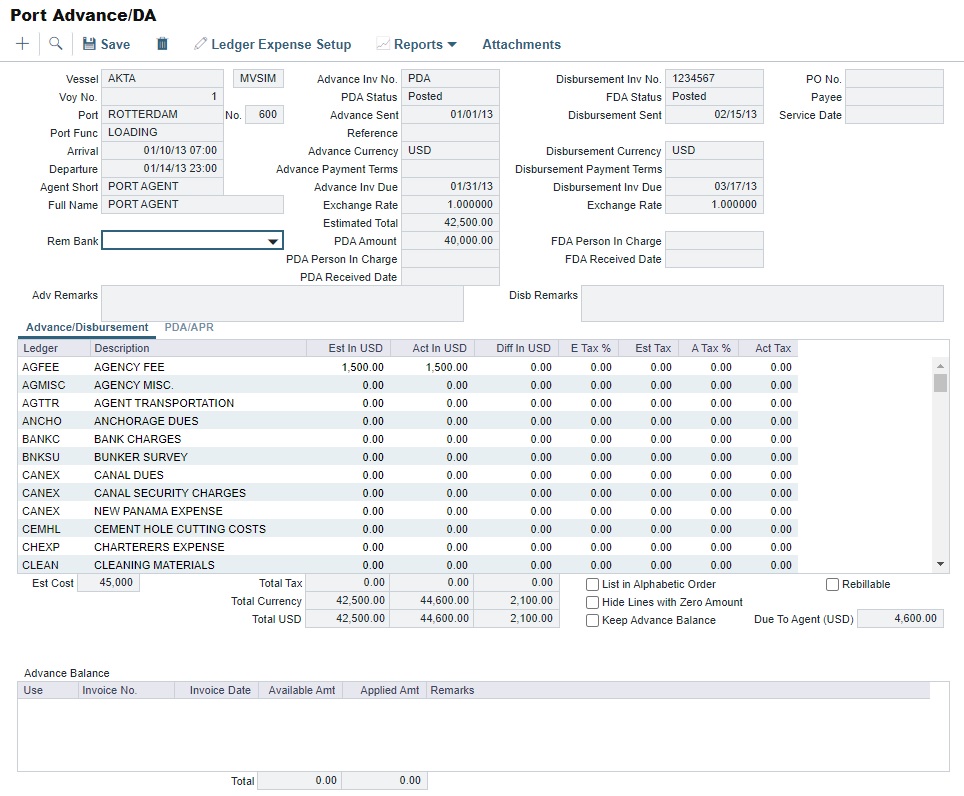Viewport: 964px width, 796px height.
Task: Open the Attachments panel
Action: (521, 44)
